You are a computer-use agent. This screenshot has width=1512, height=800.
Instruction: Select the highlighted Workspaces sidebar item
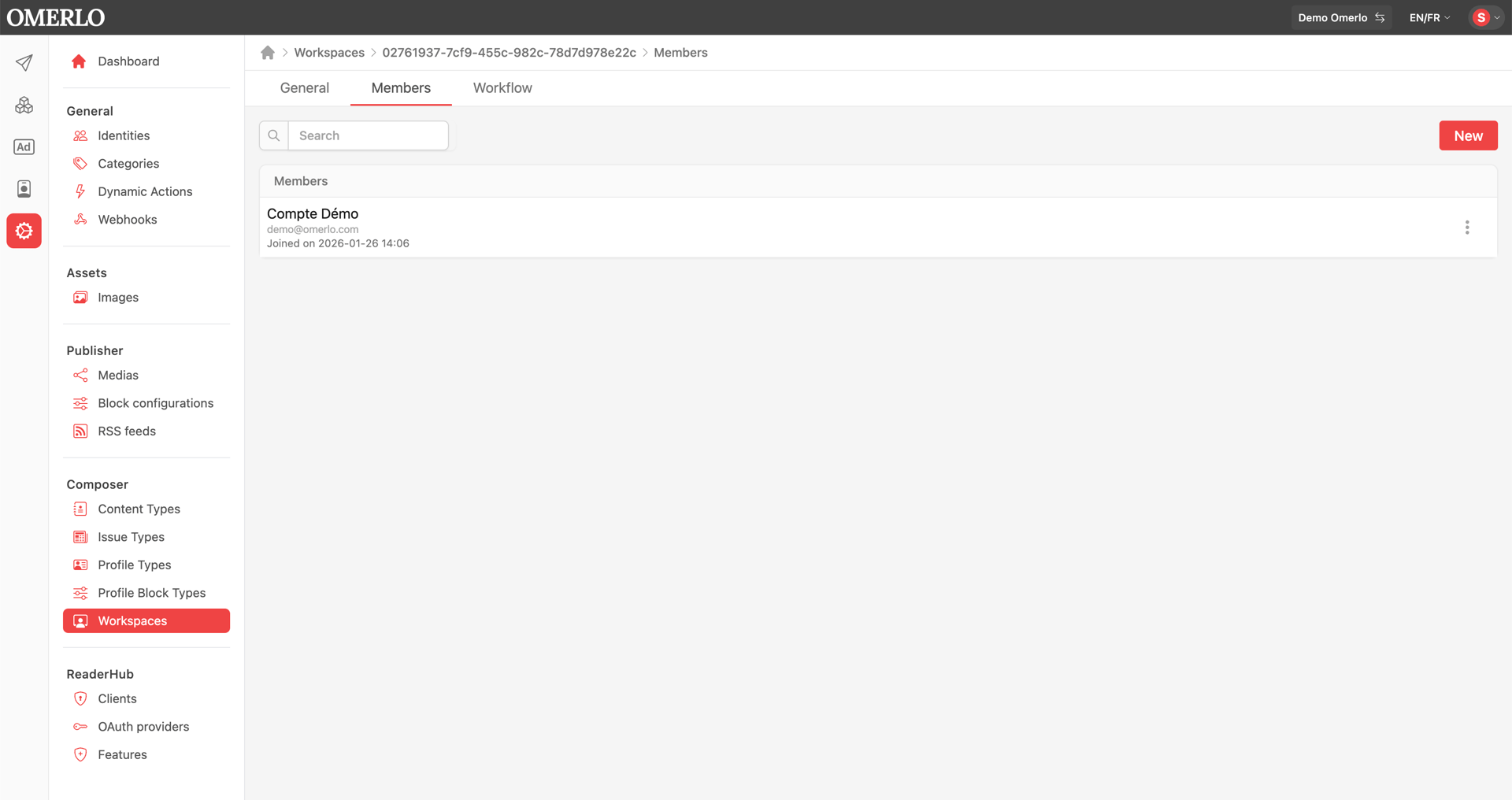point(146,620)
